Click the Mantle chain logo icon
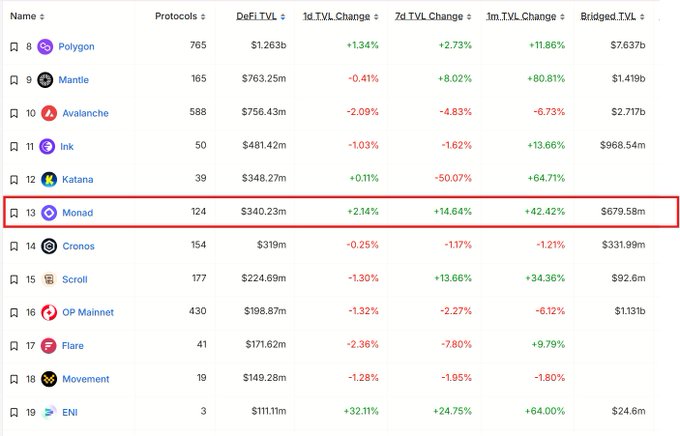The image size is (680, 436). click(x=45, y=80)
